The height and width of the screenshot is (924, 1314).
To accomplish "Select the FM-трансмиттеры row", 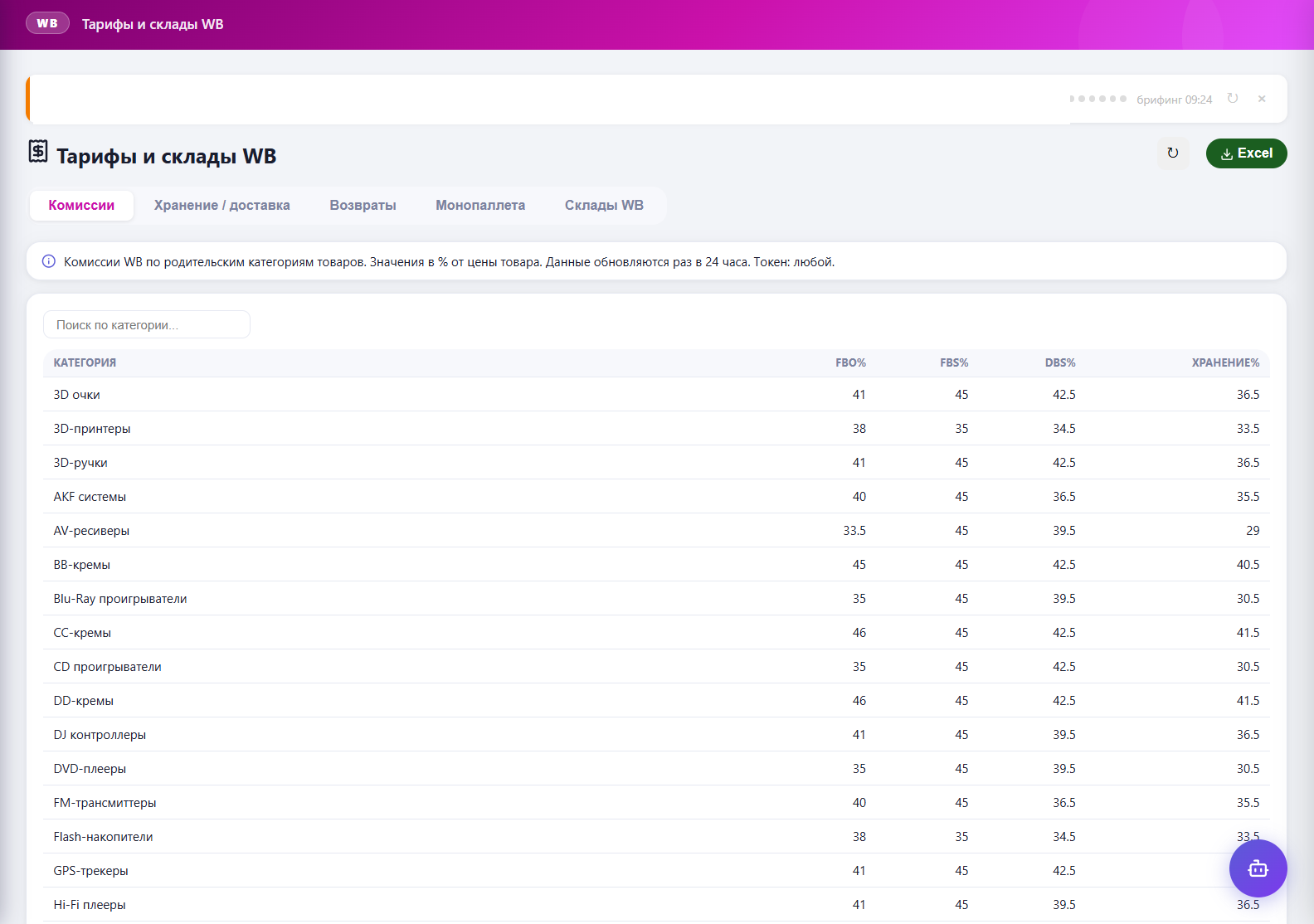I will 656,803.
